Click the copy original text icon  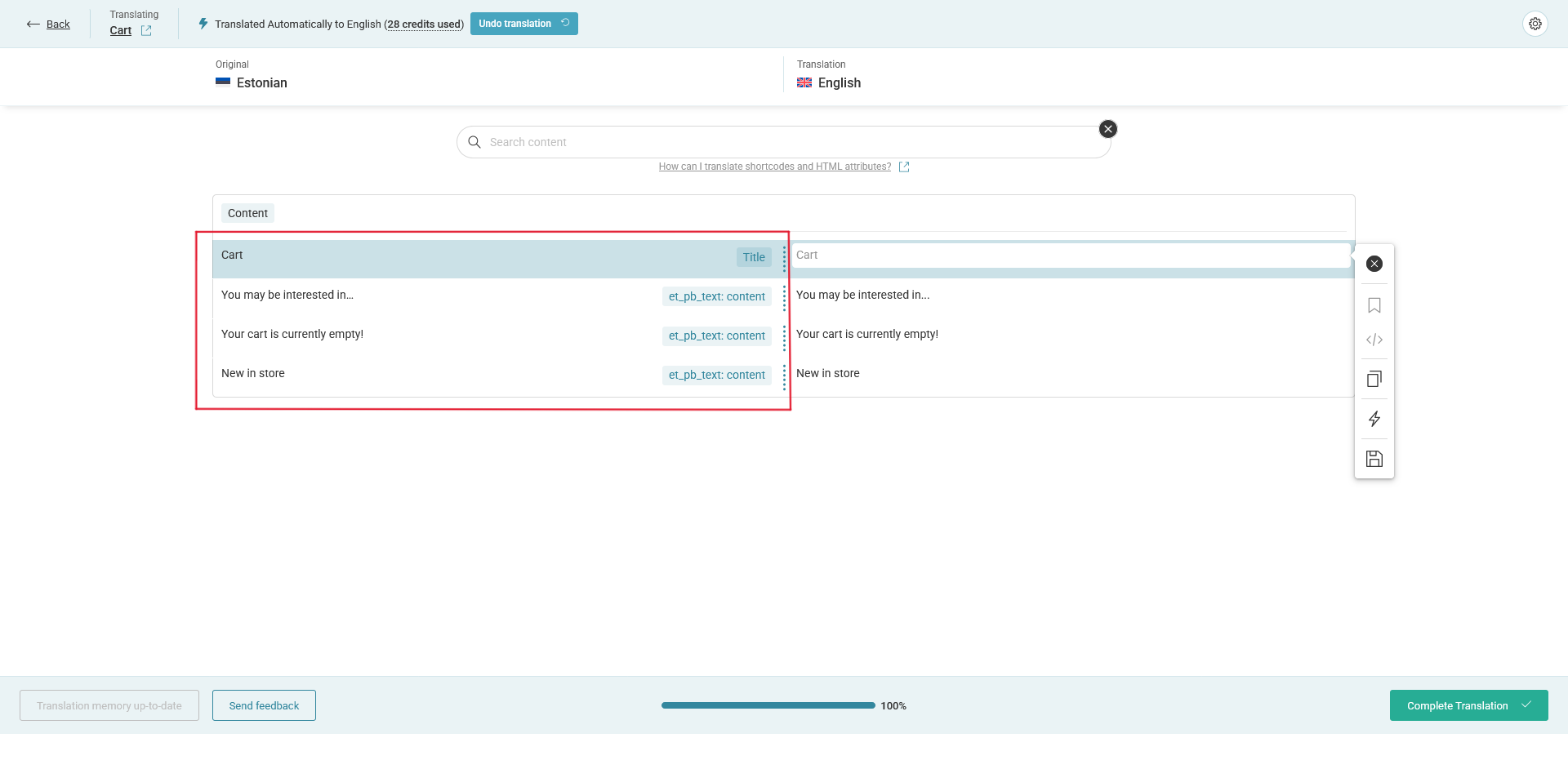click(1374, 379)
